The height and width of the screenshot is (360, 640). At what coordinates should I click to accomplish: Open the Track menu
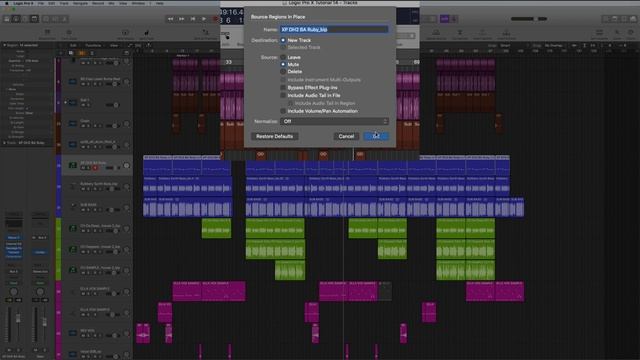pos(64,3)
